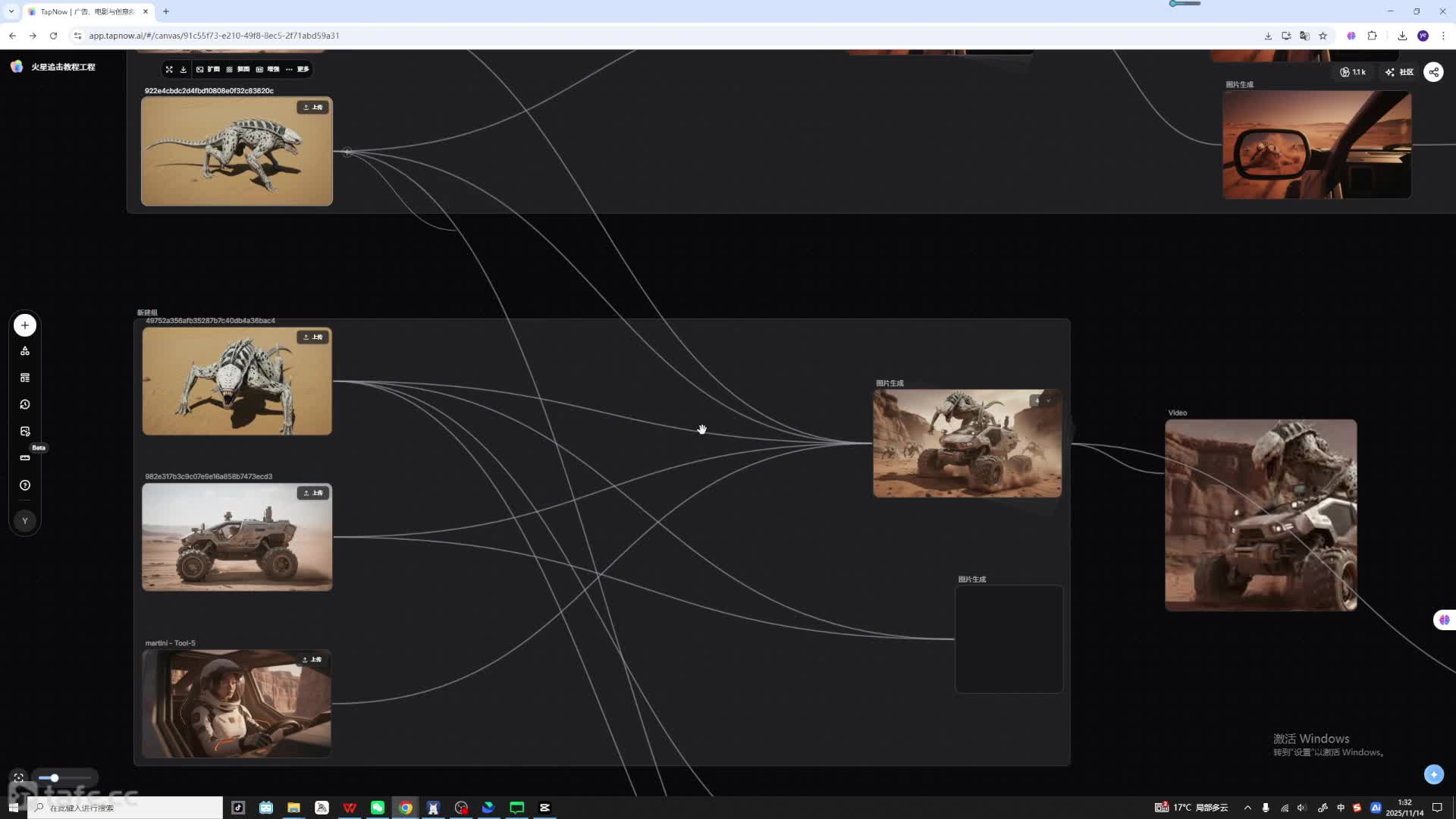Select the Video node thumbnail

[1260, 516]
